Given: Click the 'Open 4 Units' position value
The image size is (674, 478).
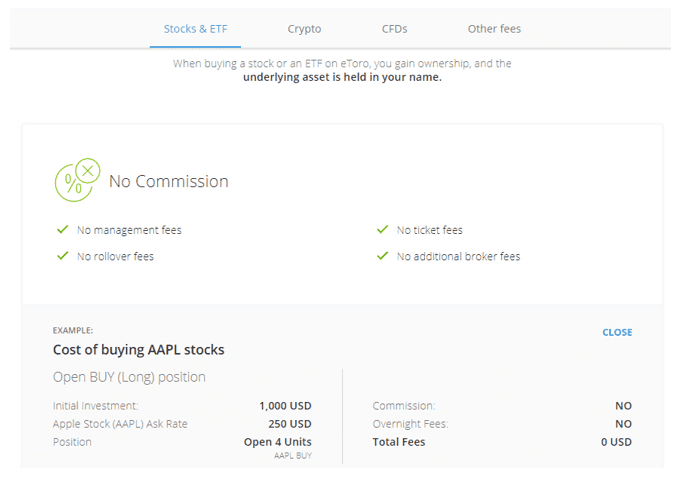Looking at the screenshot, I should [278, 442].
